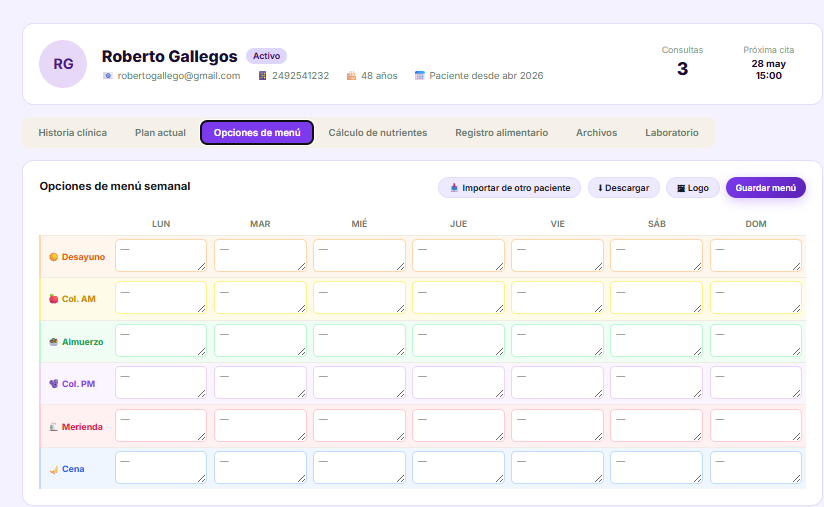Click resize handle of Desayuno LUN field
Viewport: 824px width, 507px height.
point(202,267)
